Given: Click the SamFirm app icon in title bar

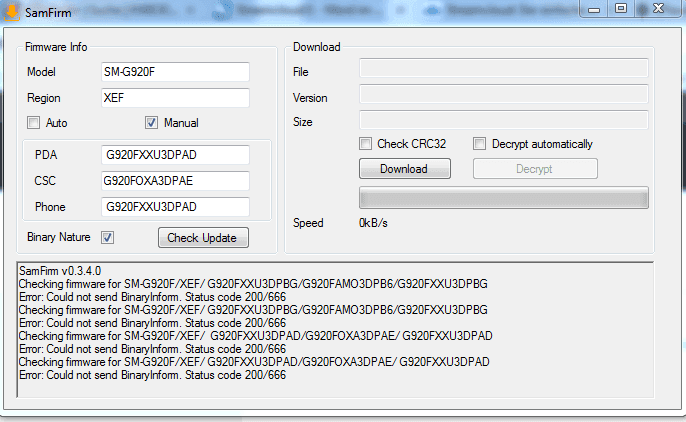Looking at the screenshot, I should 12,12.
